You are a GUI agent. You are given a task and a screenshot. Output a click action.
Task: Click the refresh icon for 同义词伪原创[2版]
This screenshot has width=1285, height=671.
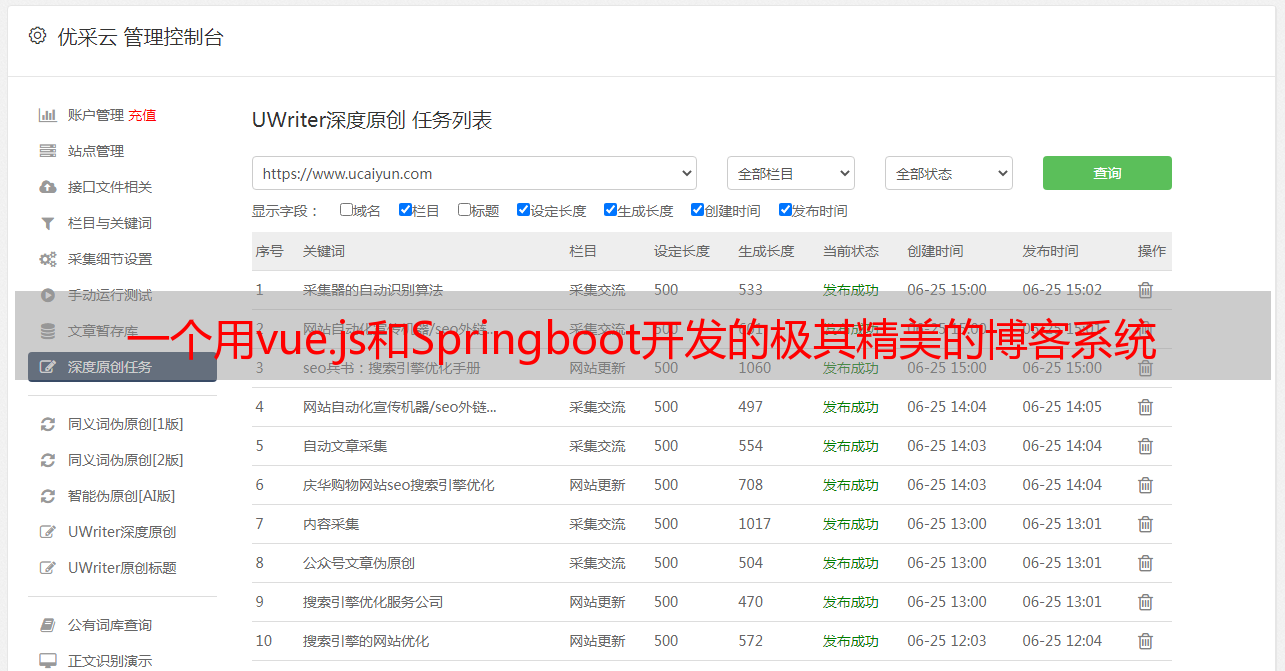pos(47,460)
